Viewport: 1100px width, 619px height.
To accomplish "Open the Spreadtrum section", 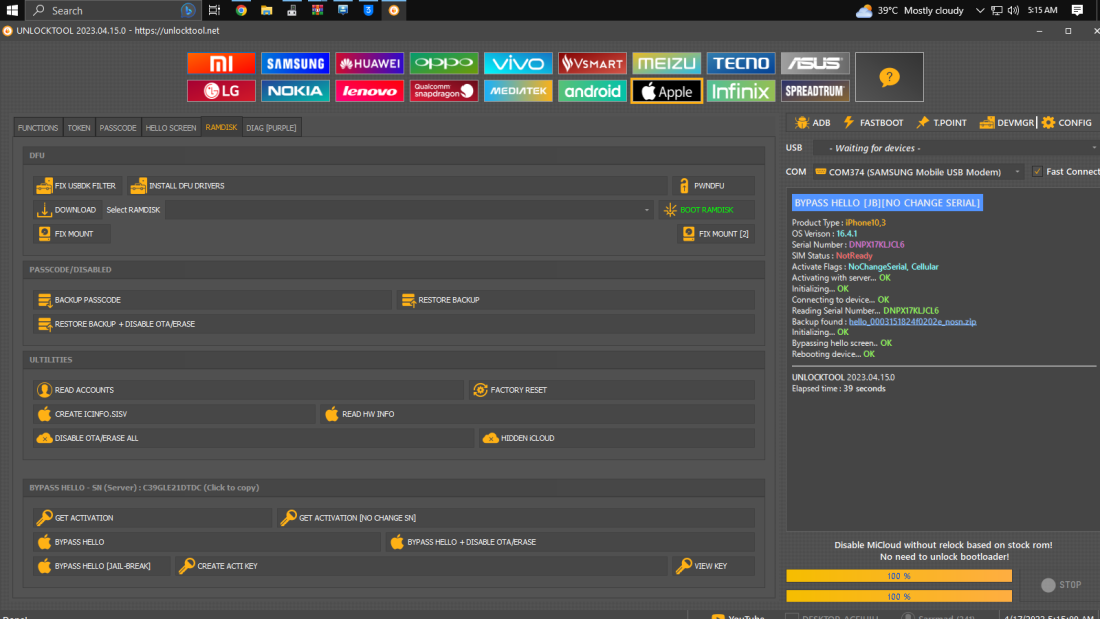I will pos(815,91).
